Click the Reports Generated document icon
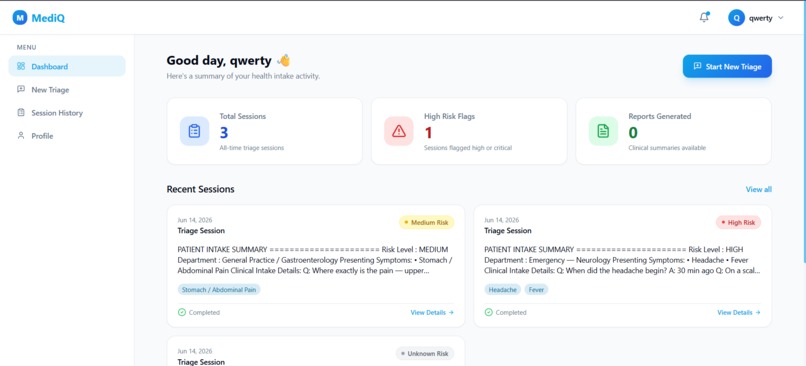 (x=603, y=131)
